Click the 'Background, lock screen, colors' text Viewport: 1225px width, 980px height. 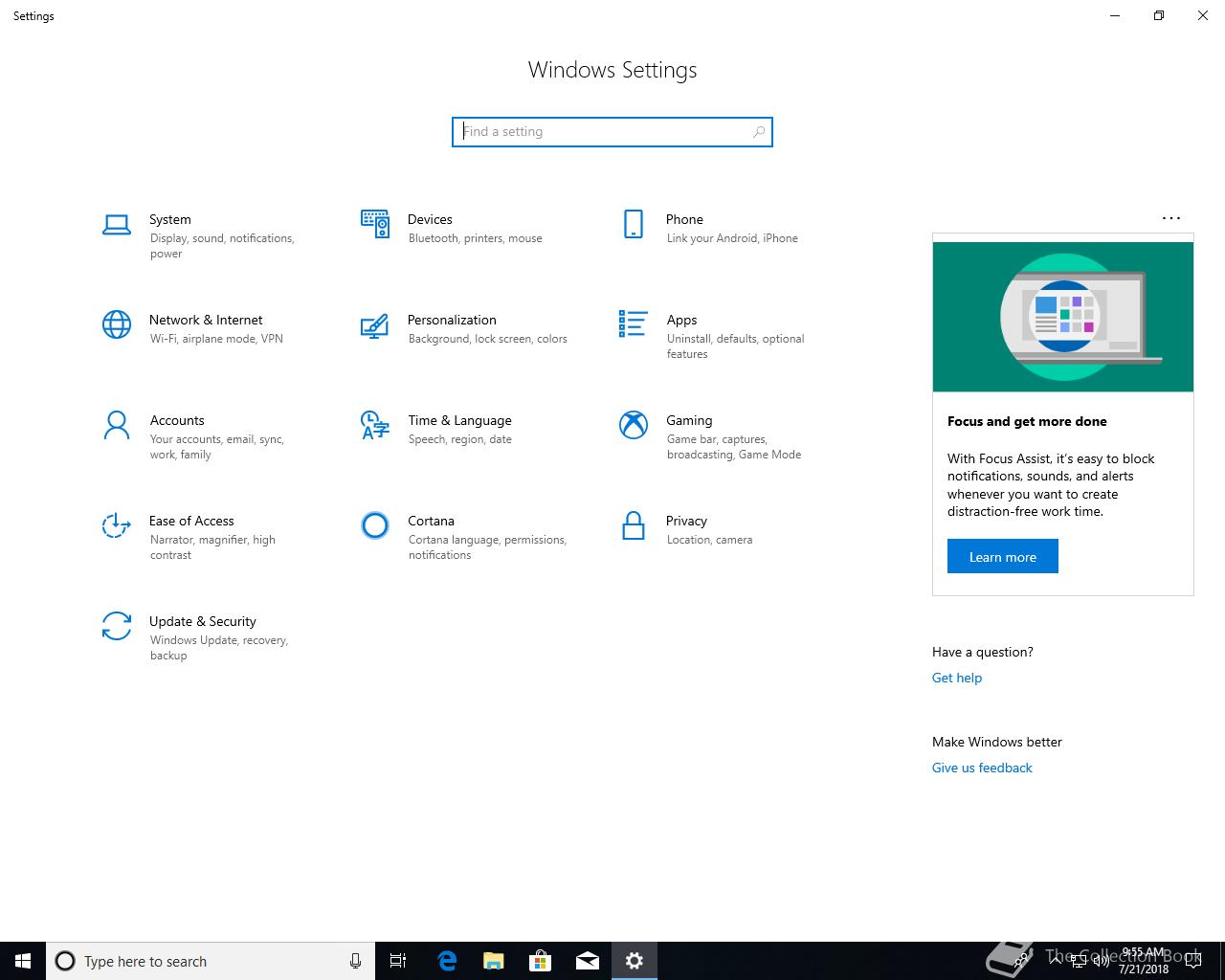(488, 339)
